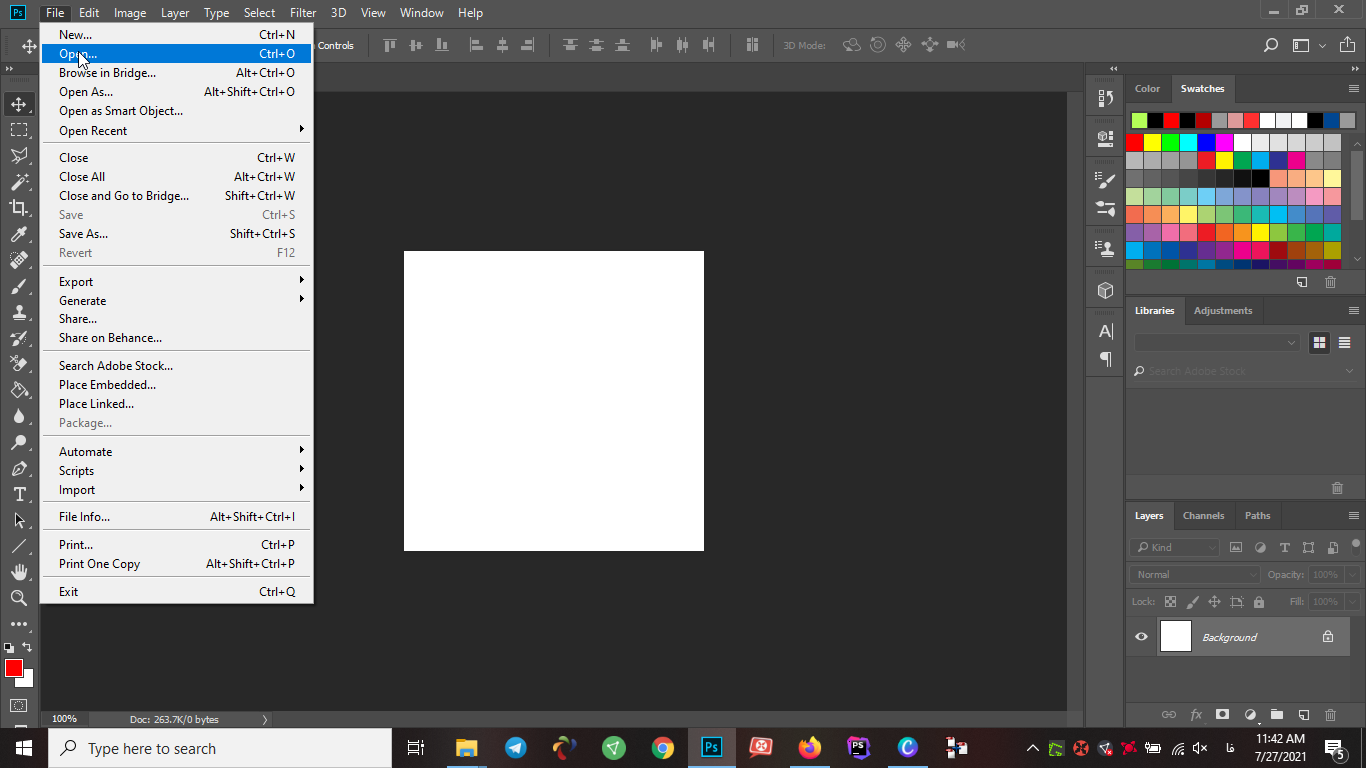
Task: Choose Save As... from File menu
Action: (177, 233)
